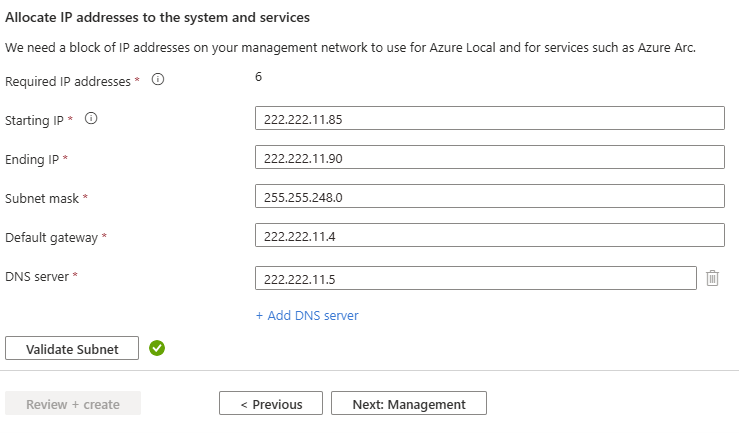Click the required IP count value 6
This screenshot has width=739, height=433.
258,77
